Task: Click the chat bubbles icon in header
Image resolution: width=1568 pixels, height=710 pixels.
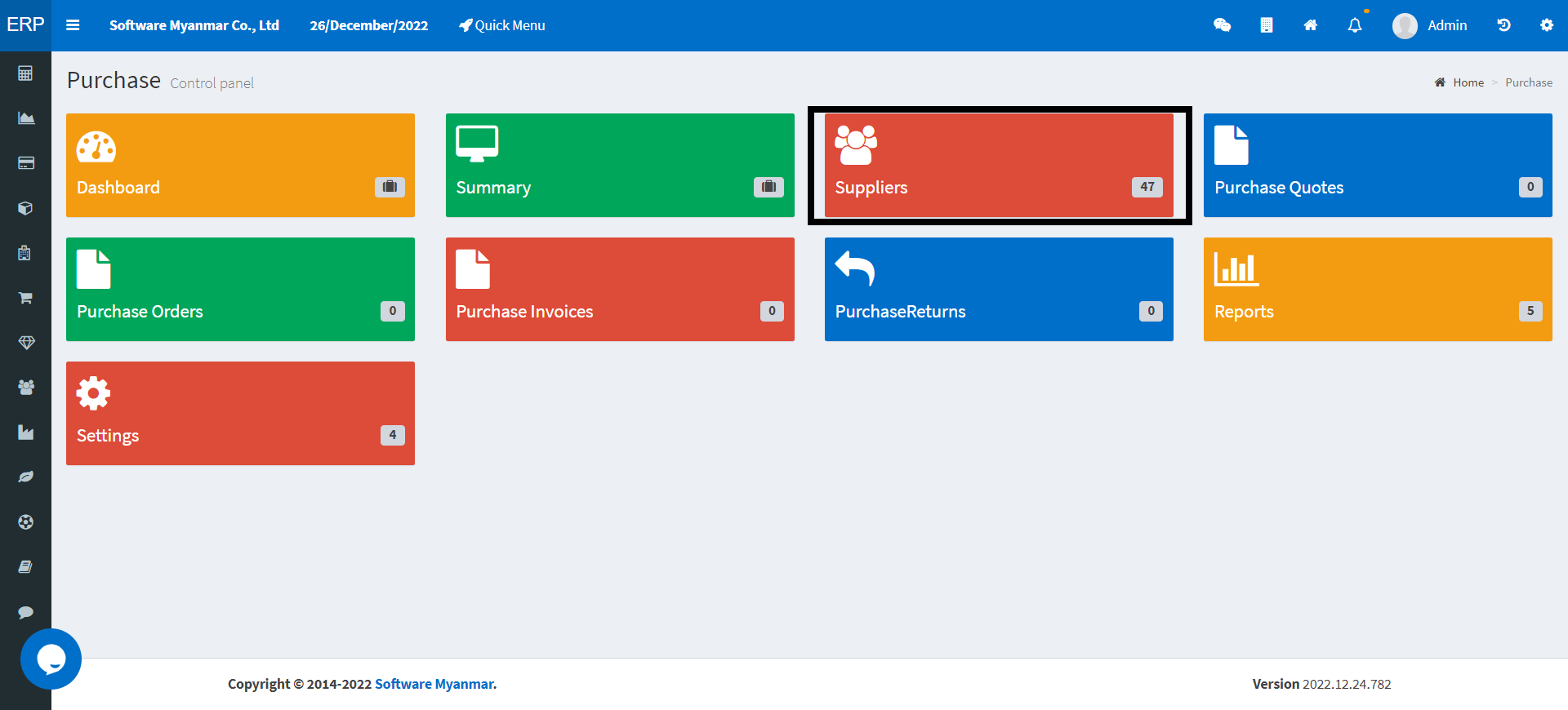Action: tap(1222, 25)
